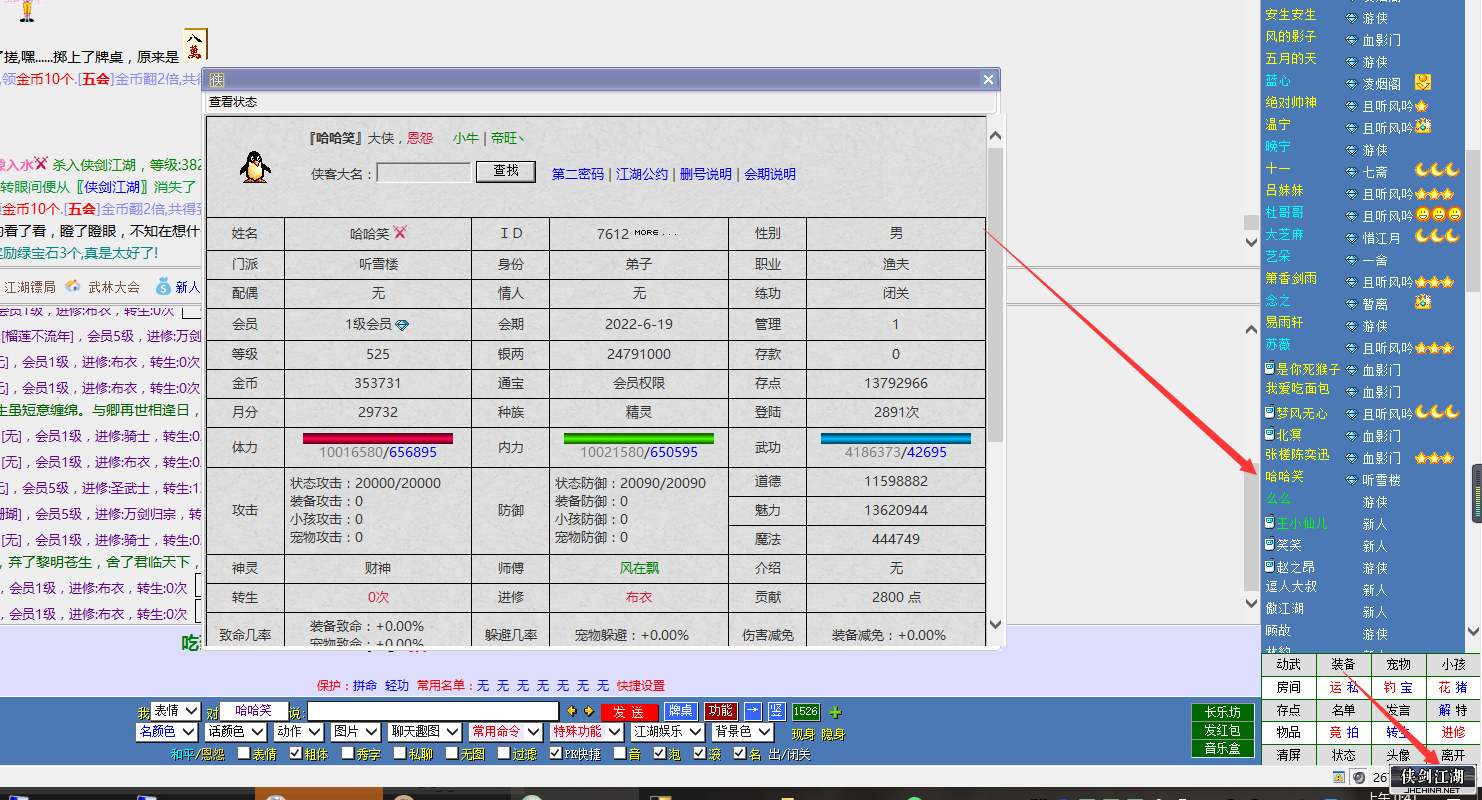The image size is (1482, 800).
Task: Click the red 发送 send button
Action: coord(629,712)
